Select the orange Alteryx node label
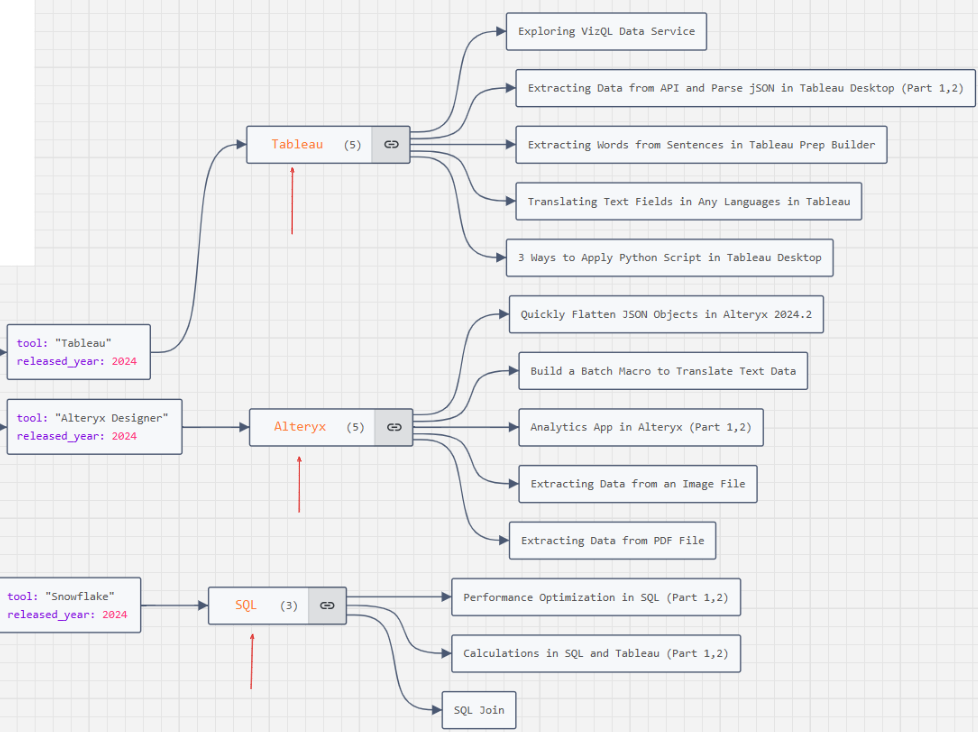Image resolution: width=978 pixels, height=732 pixels. pyautogui.click(x=299, y=426)
